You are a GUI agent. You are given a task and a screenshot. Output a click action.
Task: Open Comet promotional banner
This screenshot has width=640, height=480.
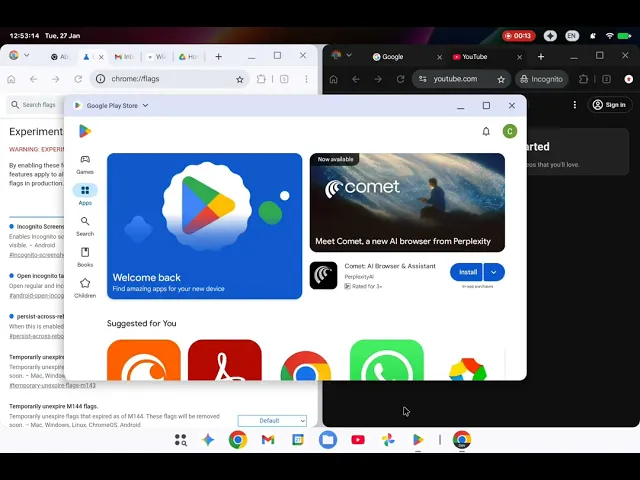coord(407,202)
